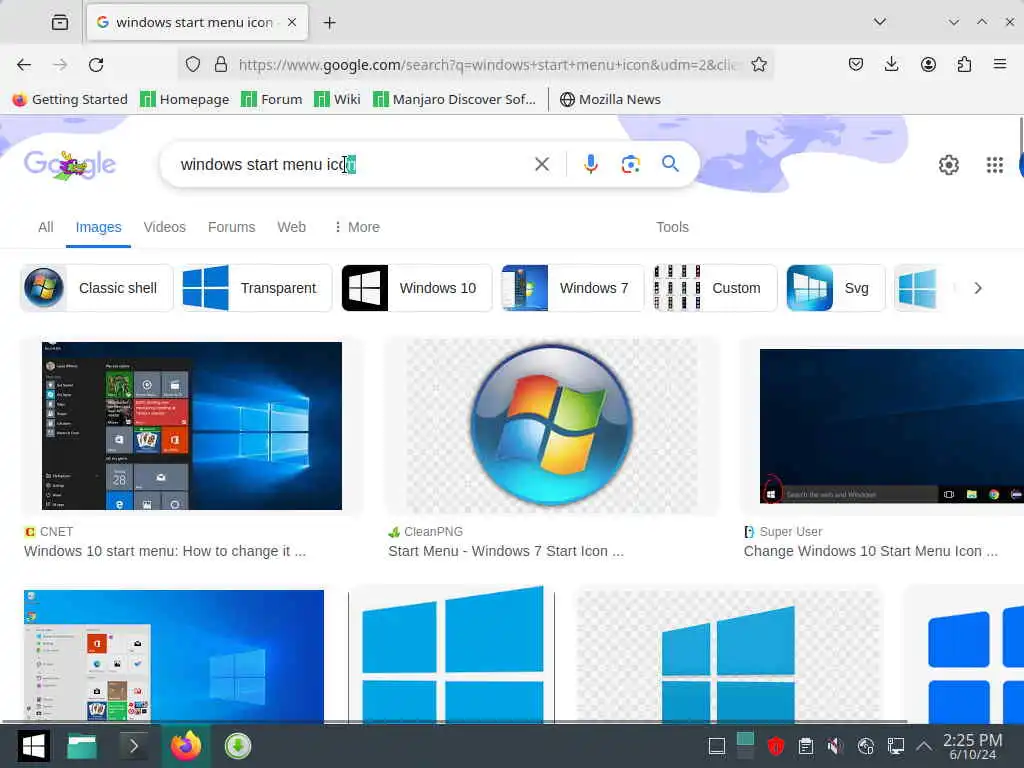Viewport: 1024px width, 768px height.
Task: Open the Firefox downloads panel
Action: (891, 64)
